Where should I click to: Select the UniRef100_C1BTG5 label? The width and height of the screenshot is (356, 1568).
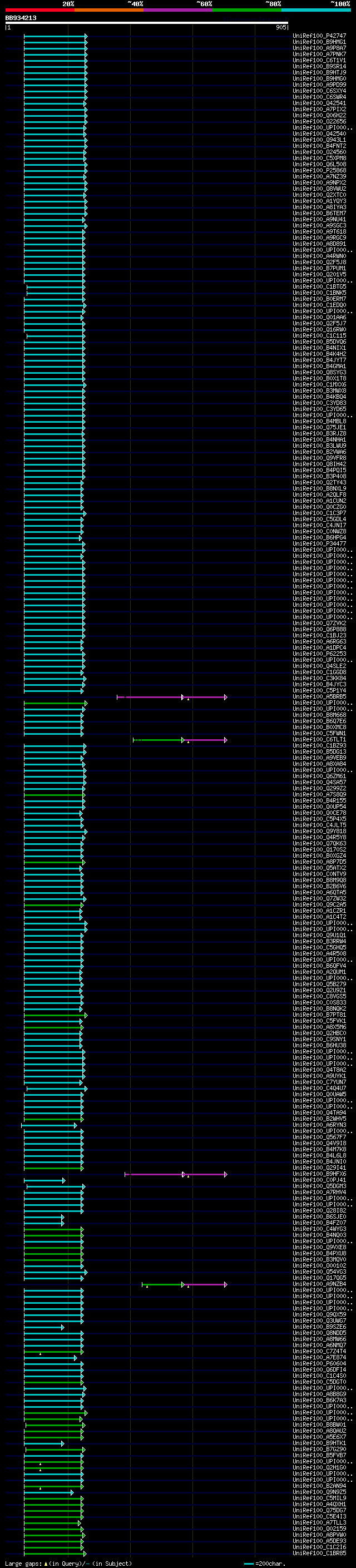(319, 286)
